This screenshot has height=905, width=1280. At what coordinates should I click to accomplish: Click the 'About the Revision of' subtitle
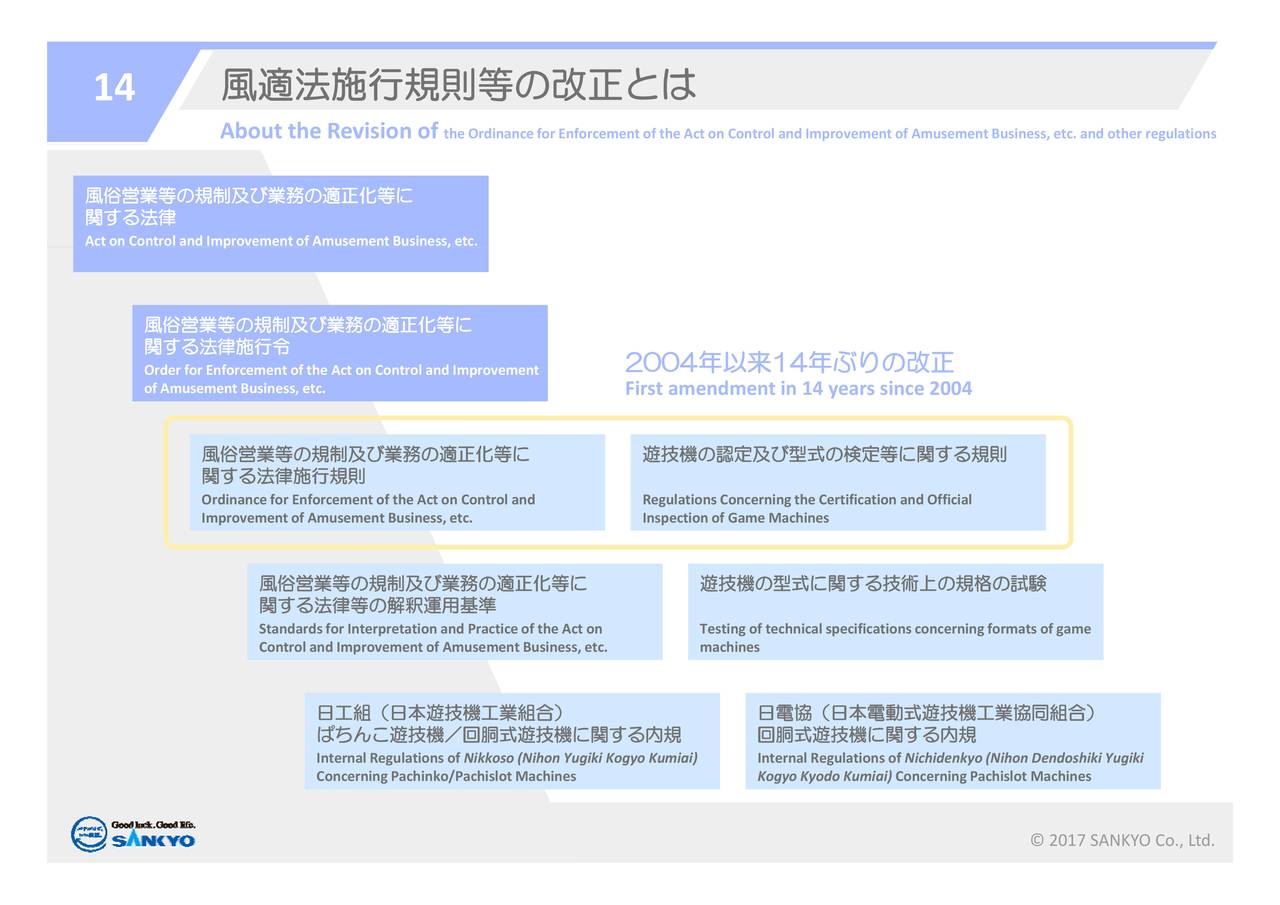329,132
